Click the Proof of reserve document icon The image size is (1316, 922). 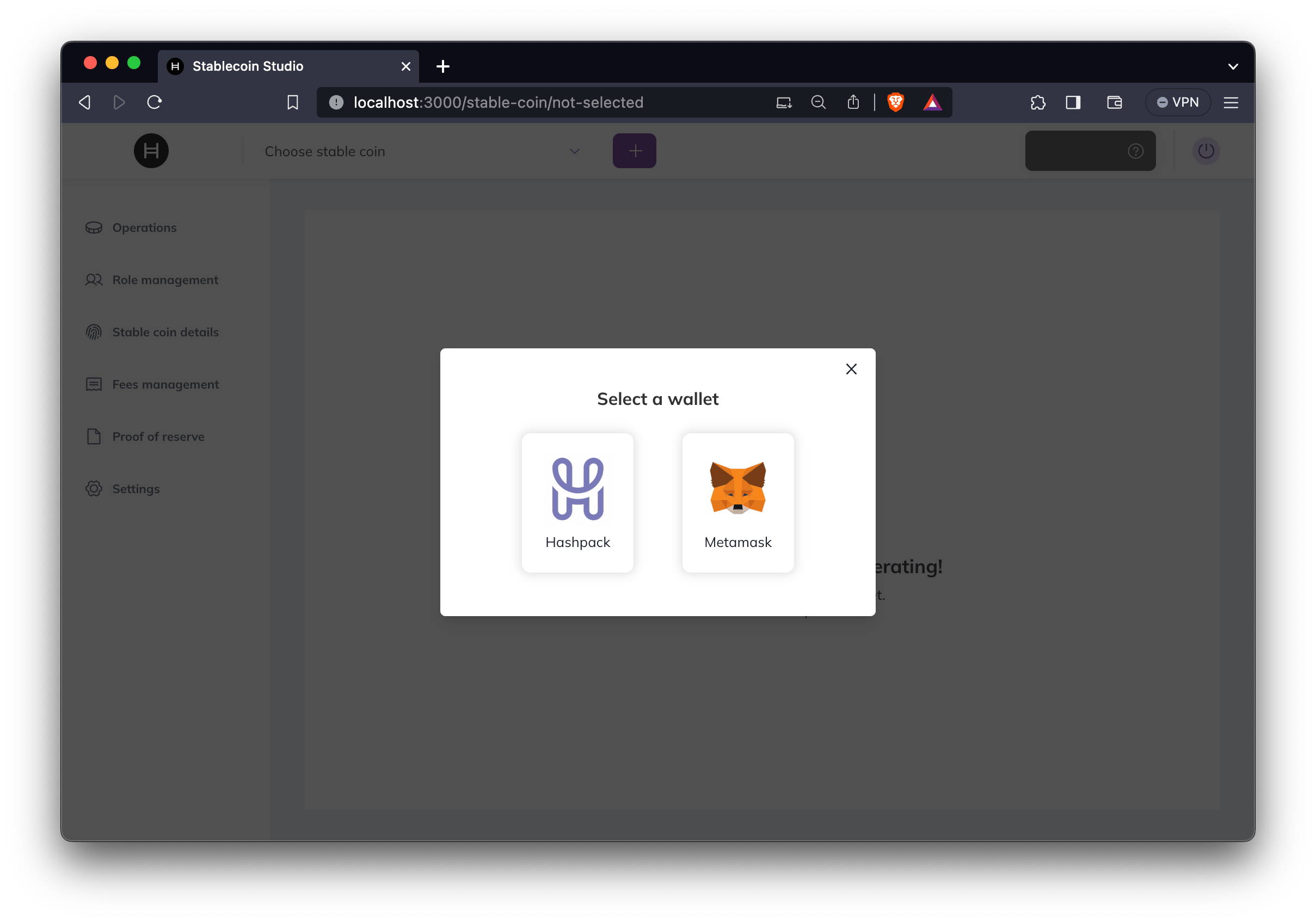pos(94,436)
